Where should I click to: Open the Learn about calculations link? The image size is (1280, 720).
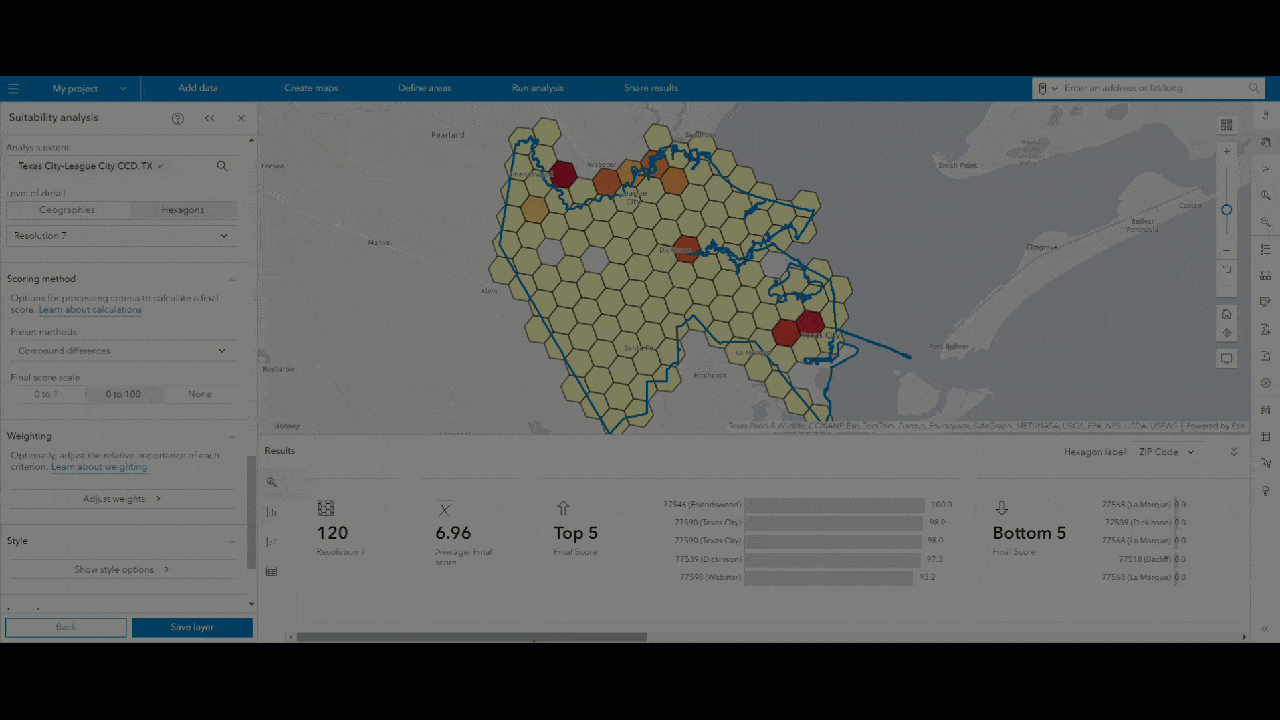pyautogui.click(x=90, y=309)
